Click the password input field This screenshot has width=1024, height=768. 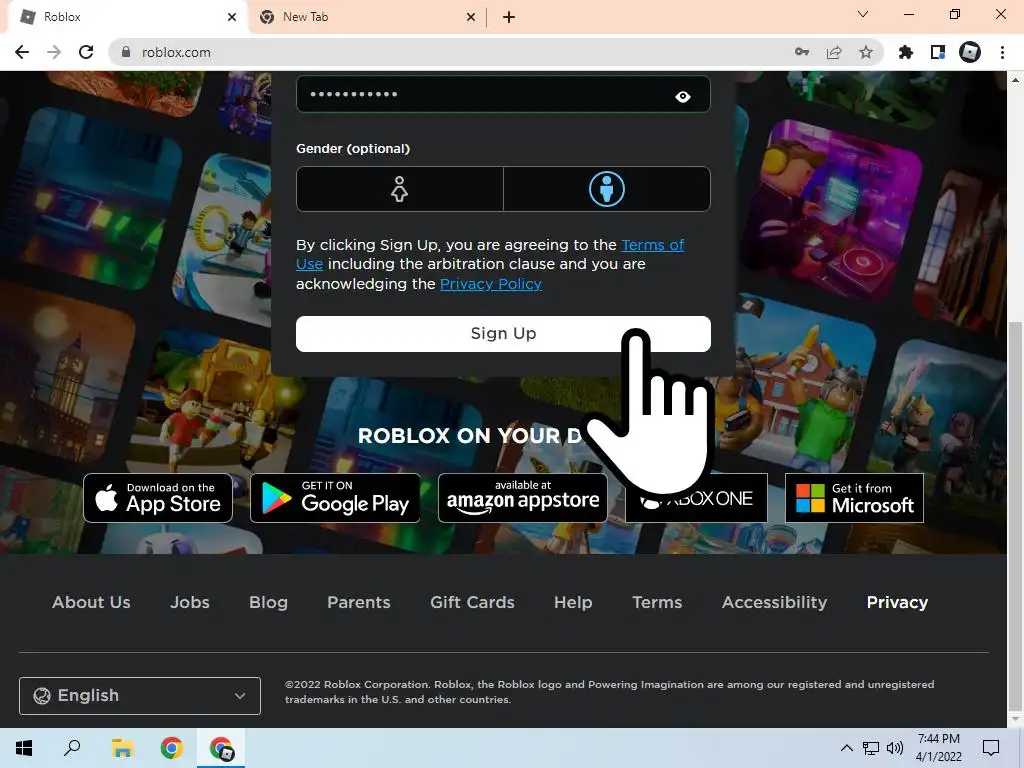point(503,95)
